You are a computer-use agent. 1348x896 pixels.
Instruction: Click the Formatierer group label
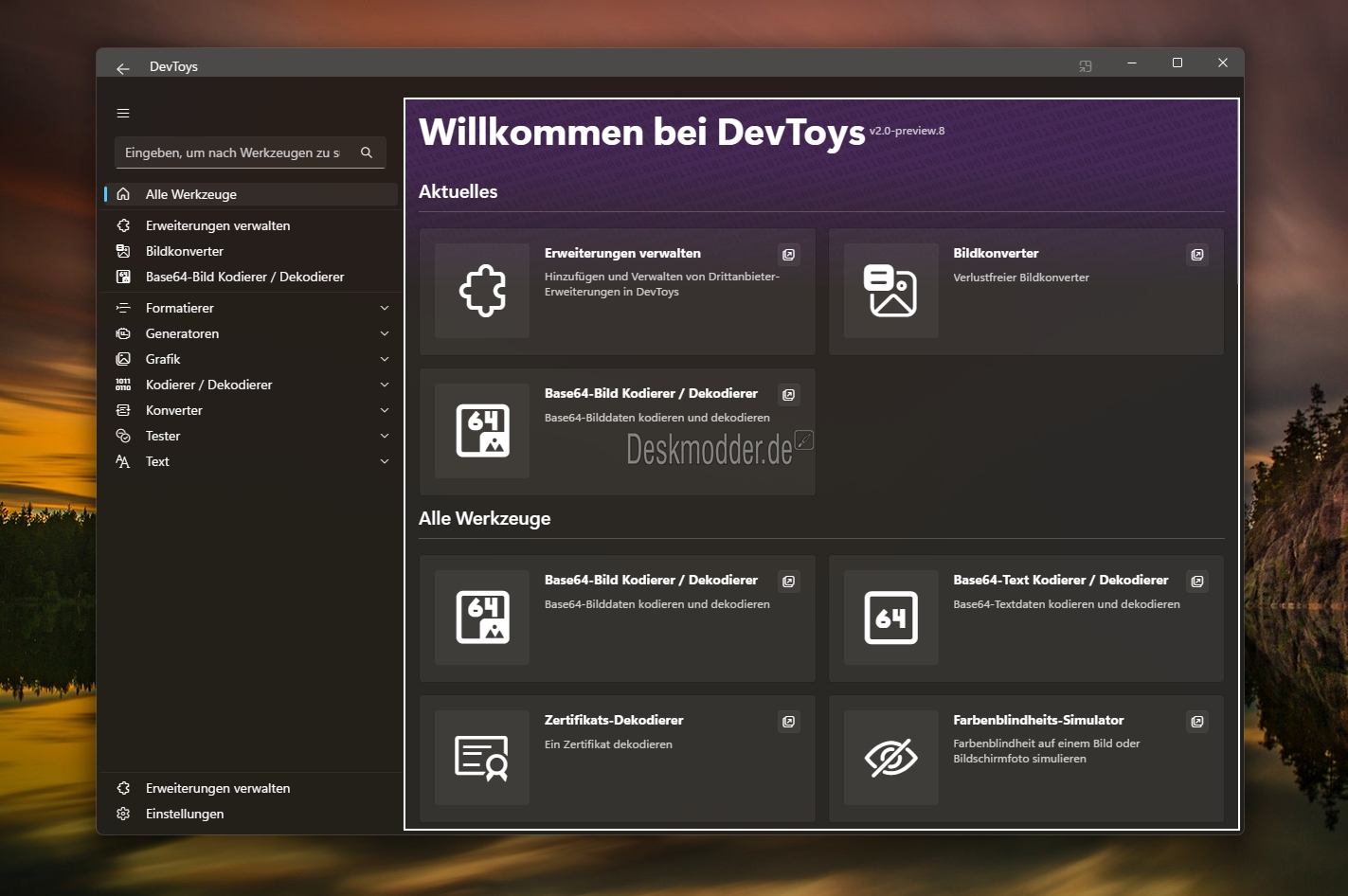180,308
